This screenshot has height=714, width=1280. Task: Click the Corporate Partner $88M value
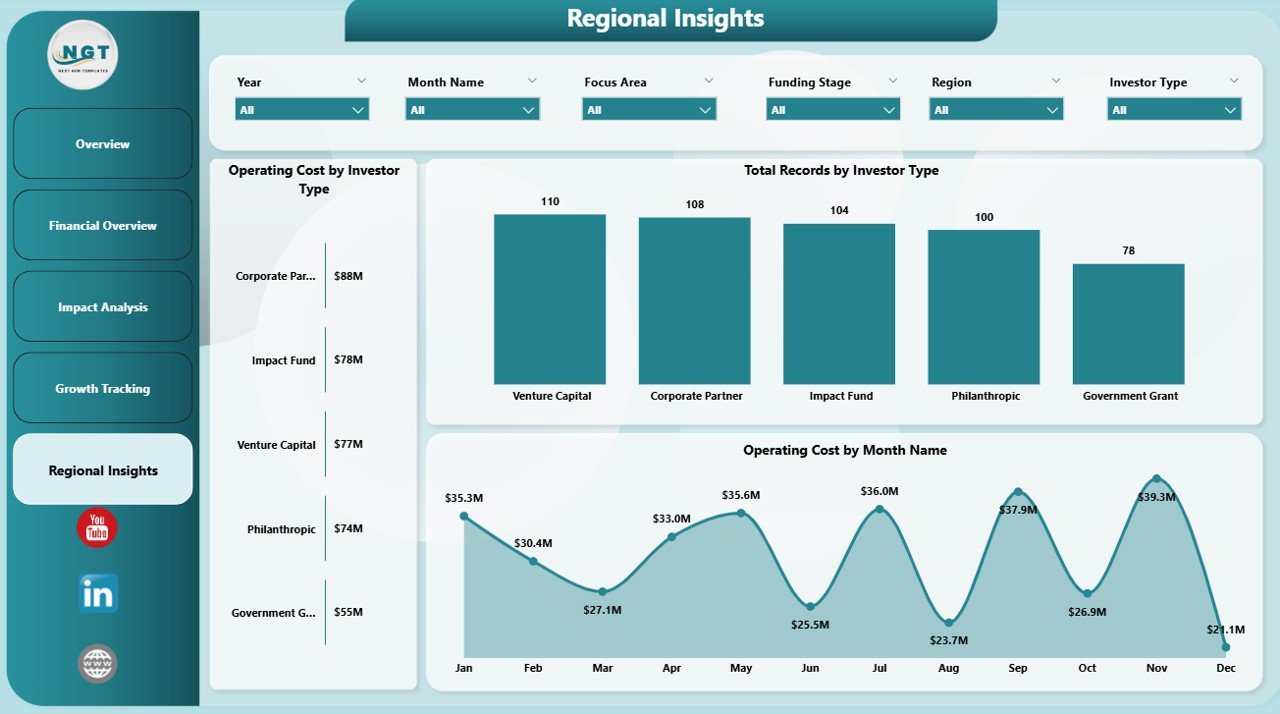[x=349, y=276]
